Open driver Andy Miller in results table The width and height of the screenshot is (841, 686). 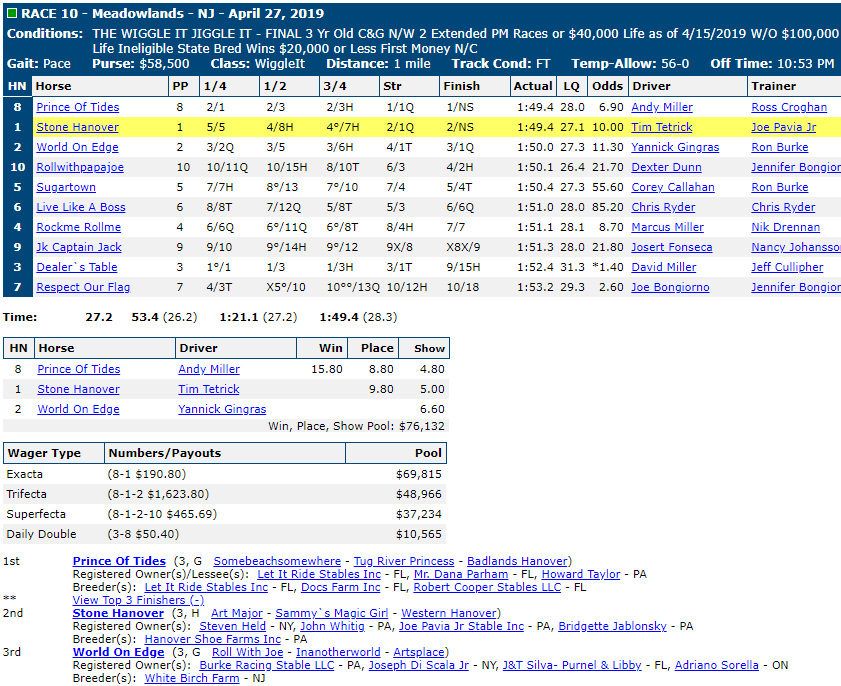[x=662, y=107]
